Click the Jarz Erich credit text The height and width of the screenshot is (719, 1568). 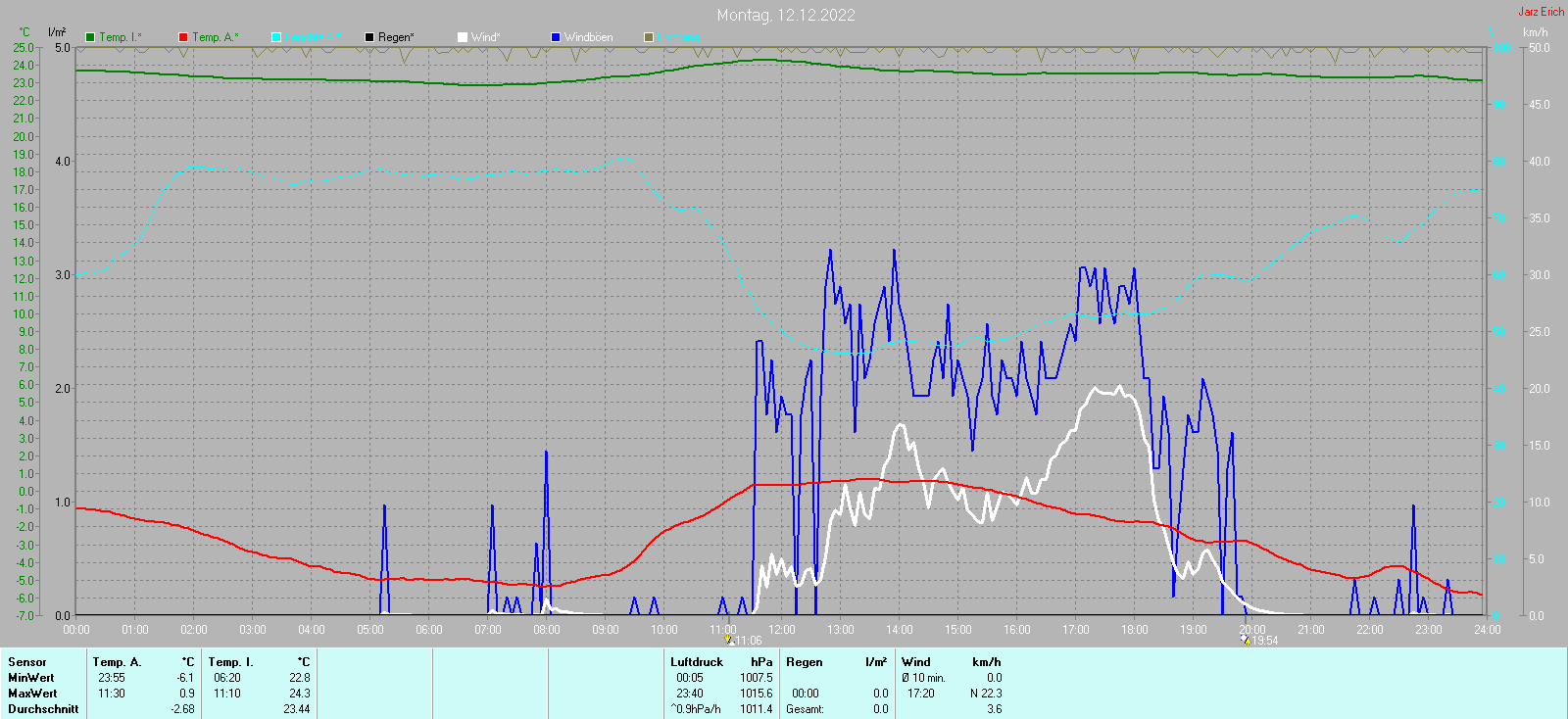1541,12
